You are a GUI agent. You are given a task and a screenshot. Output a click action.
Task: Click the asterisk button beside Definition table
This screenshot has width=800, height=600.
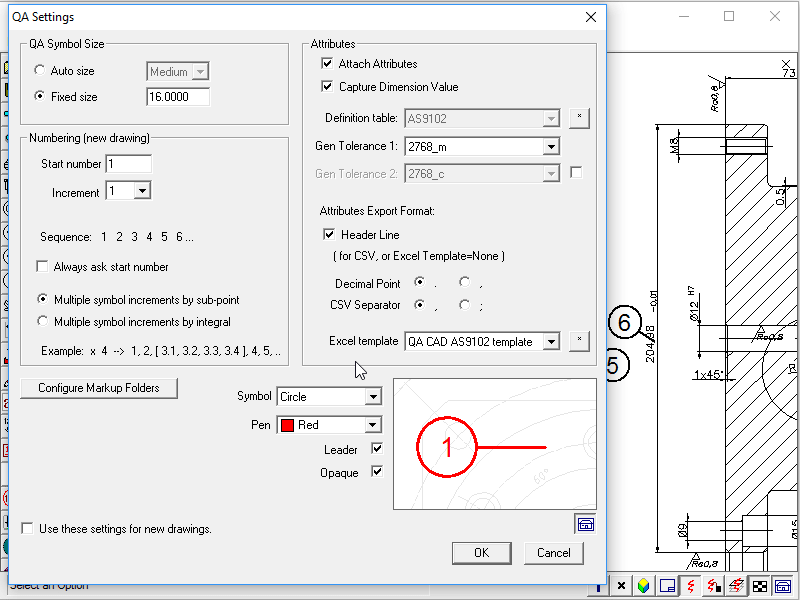(579, 118)
